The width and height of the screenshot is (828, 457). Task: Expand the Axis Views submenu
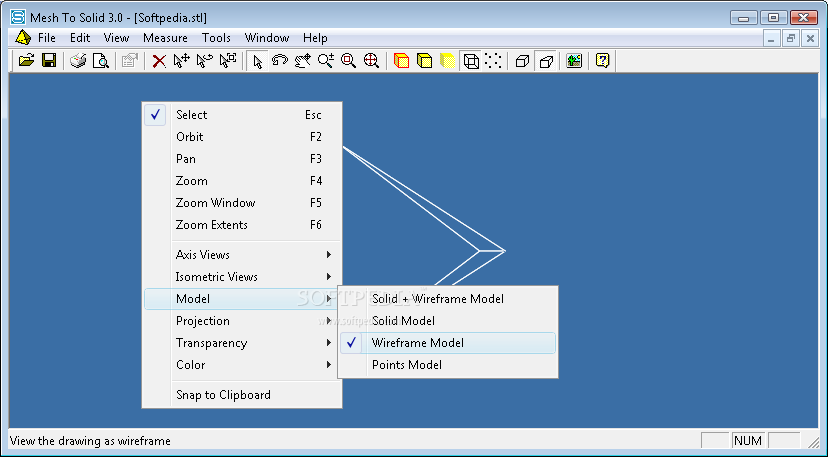pos(242,255)
